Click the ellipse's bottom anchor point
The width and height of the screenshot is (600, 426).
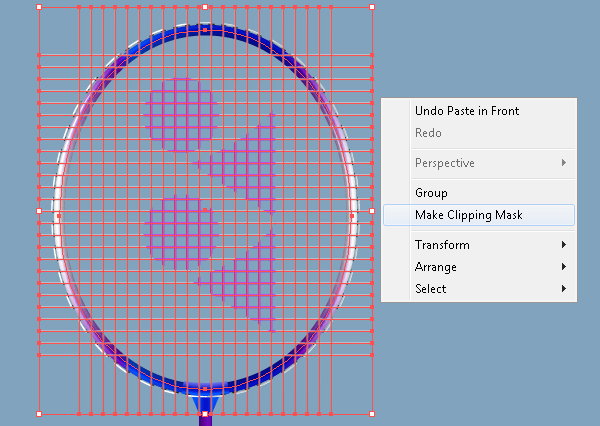click(205, 389)
